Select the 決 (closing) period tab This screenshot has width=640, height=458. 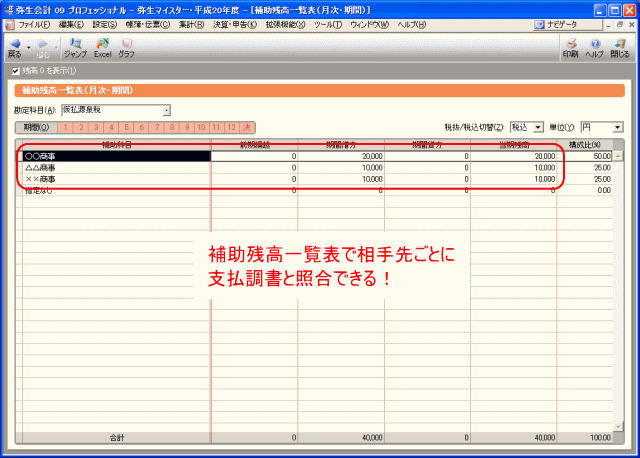247,127
